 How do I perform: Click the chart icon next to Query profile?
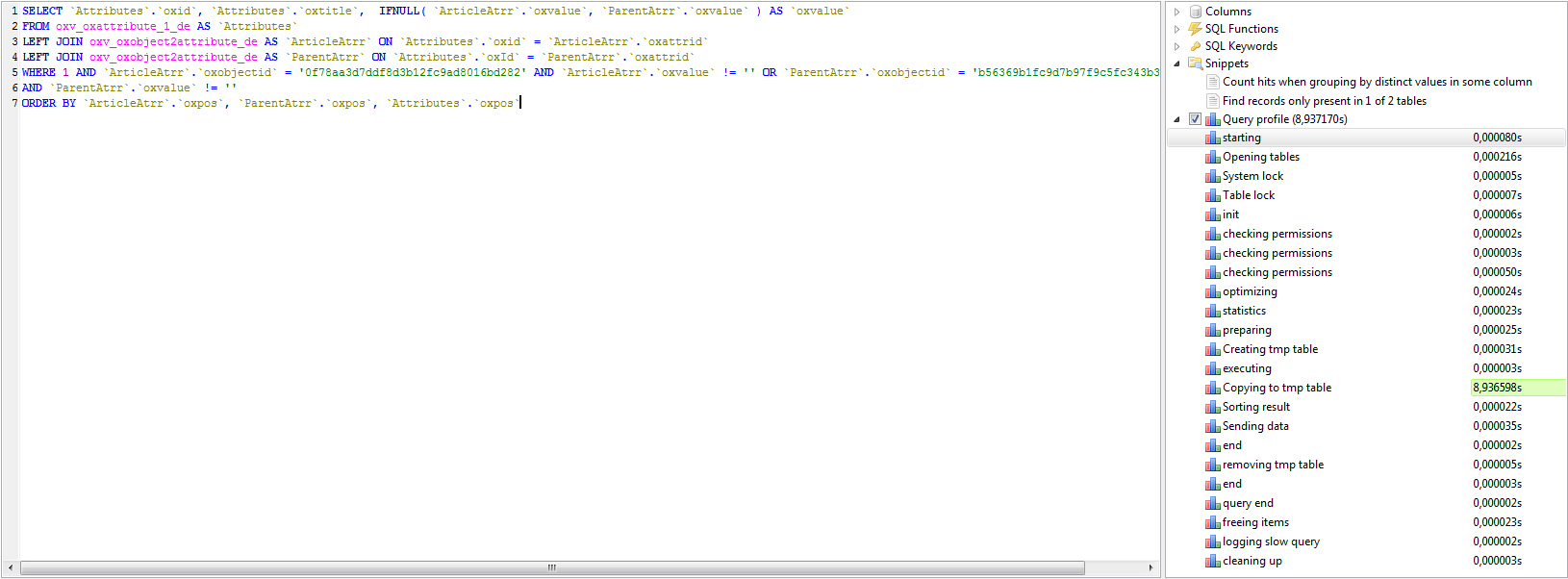tap(1212, 119)
